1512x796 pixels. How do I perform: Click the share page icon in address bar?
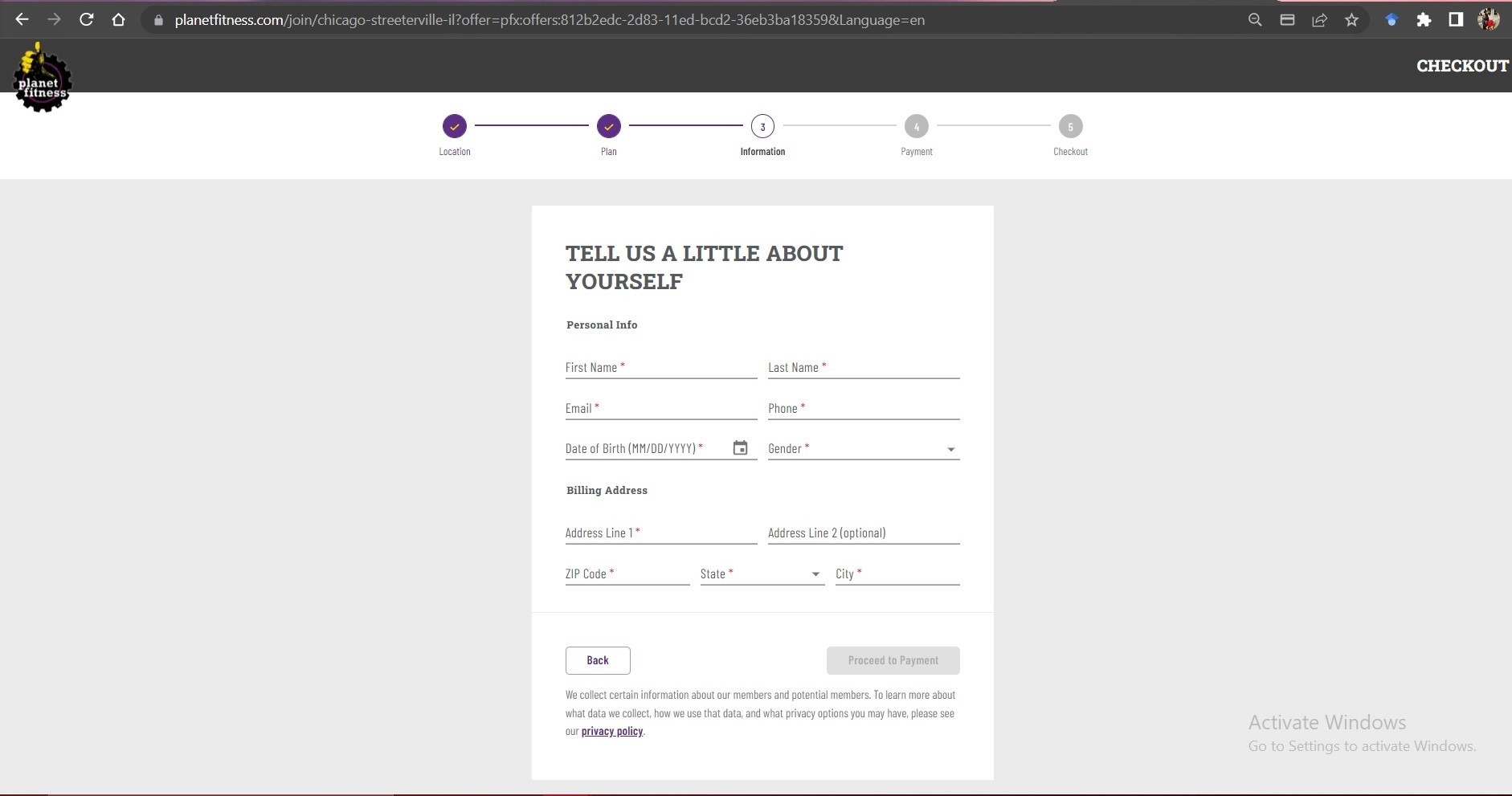click(1319, 20)
